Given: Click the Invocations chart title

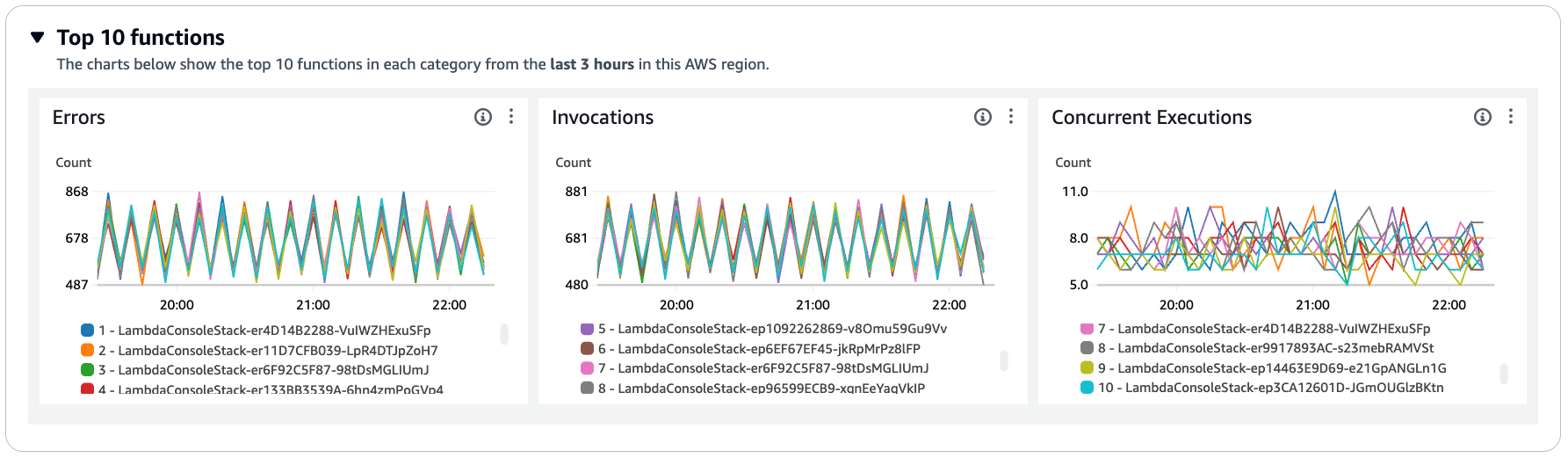Looking at the screenshot, I should tap(603, 118).
